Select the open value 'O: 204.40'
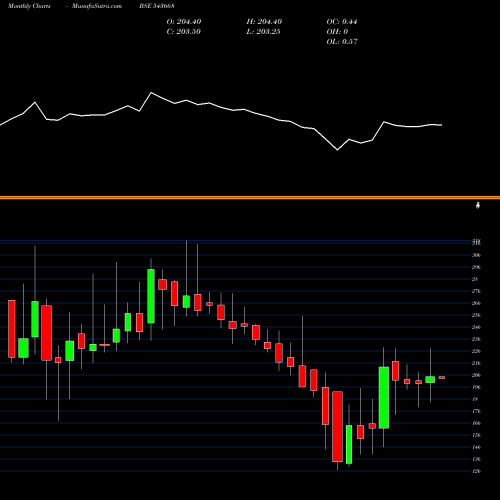Screen dimensions: 500x500 point(184,22)
